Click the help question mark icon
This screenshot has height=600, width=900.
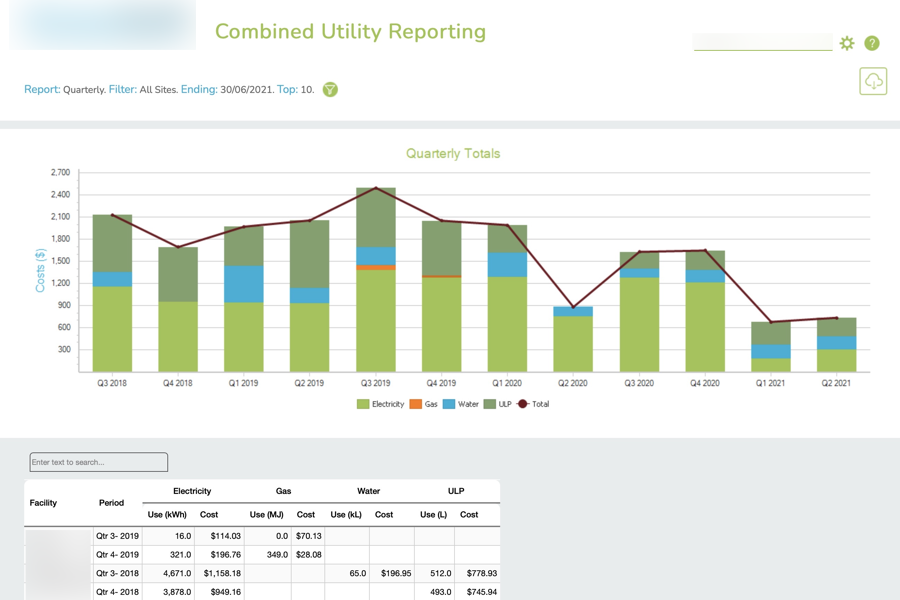[872, 43]
